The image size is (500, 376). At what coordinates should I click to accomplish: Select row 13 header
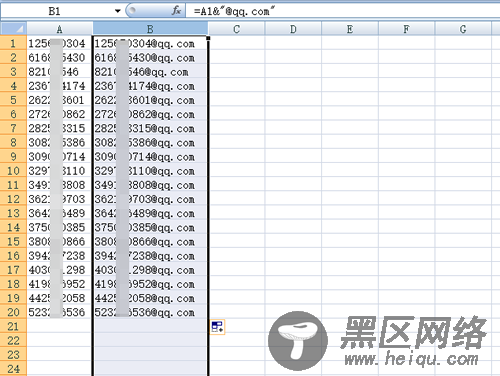13,213
